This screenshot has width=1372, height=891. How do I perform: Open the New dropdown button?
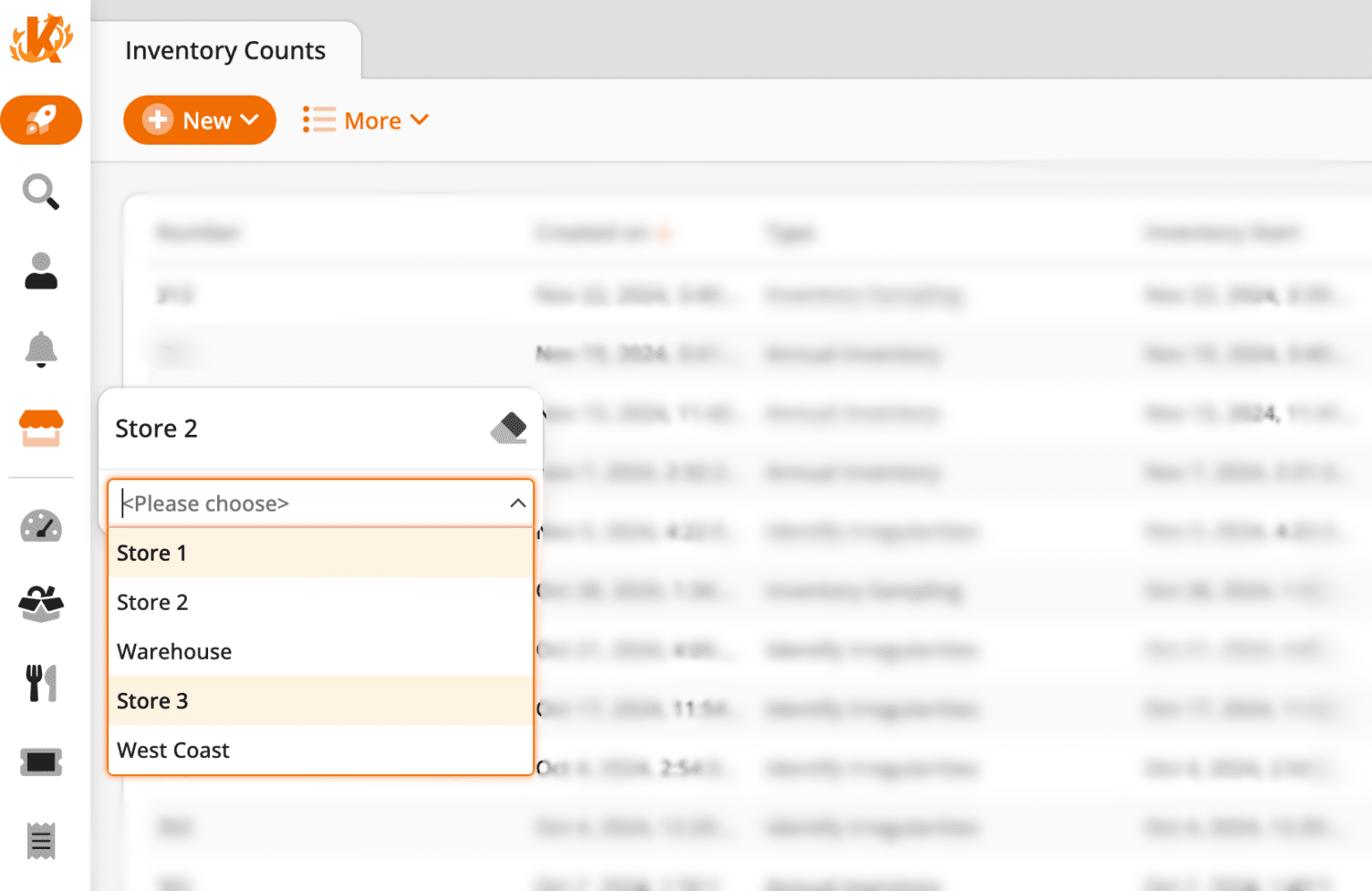click(x=199, y=121)
